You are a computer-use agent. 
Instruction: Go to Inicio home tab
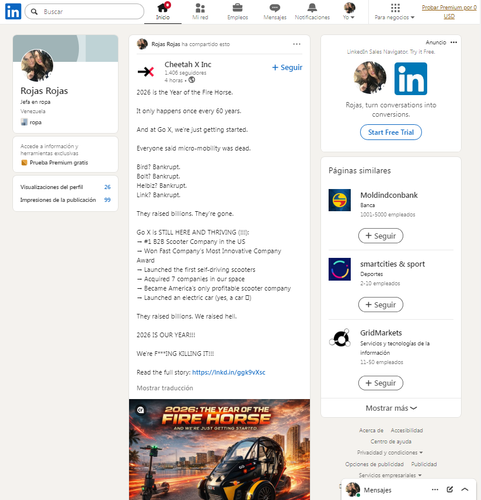(x=163, y=12)
